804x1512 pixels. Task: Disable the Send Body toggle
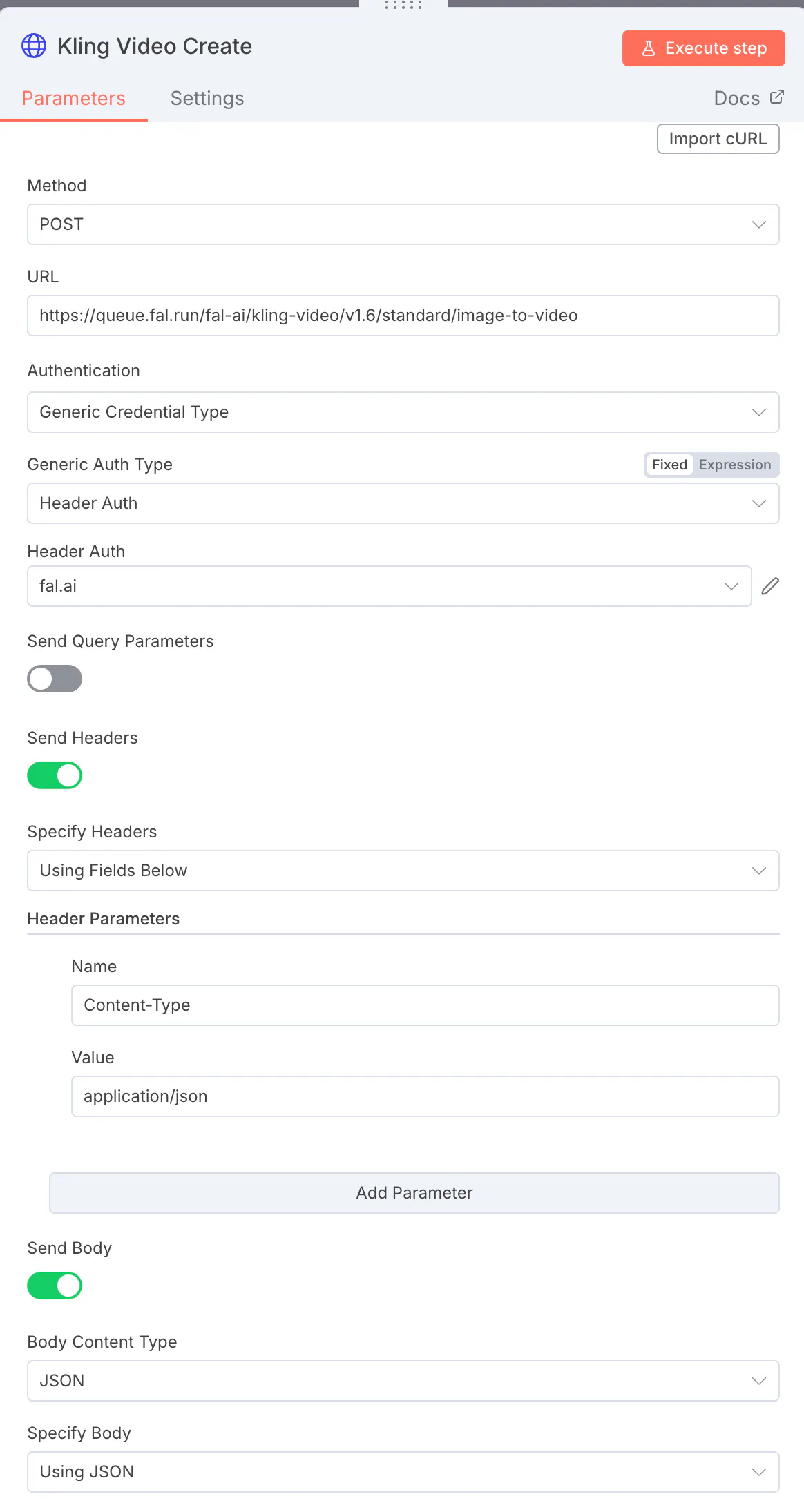point(55,1286)
